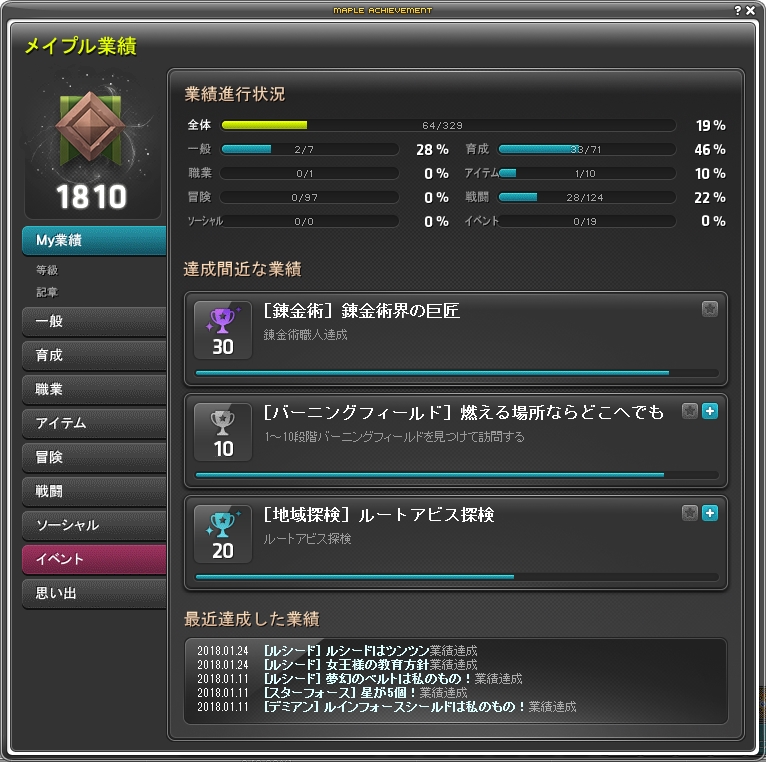Screen dimensions: 766x762
Task: Click the purple trophy icon worth 30
Action: pos(223,330)
